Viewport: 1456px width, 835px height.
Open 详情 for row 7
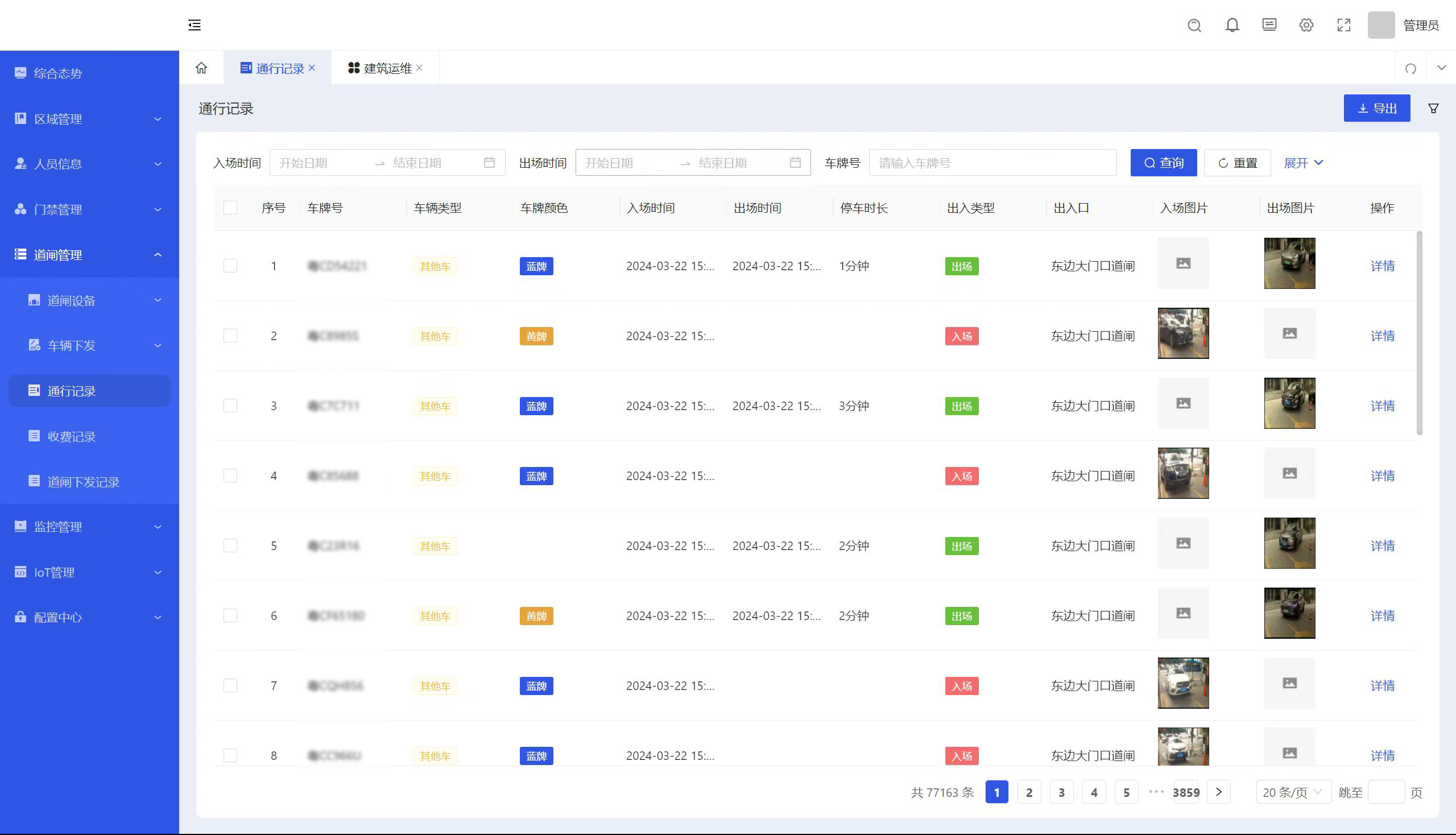pos(1383,686)
